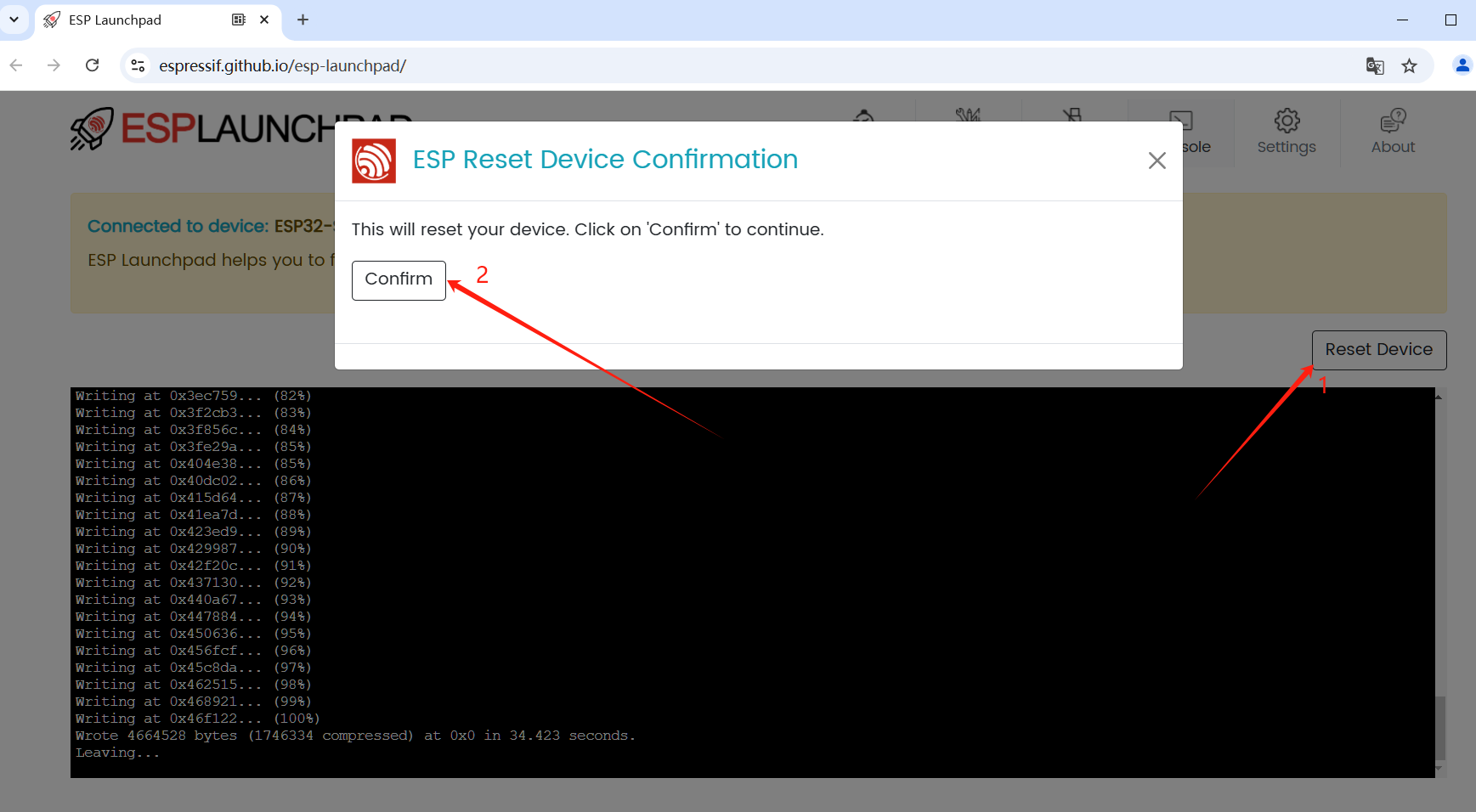Close the ESP Reset Device Confirmation dialog
This screenshot has width=1476, height=812.
(x=1156, y=161)
